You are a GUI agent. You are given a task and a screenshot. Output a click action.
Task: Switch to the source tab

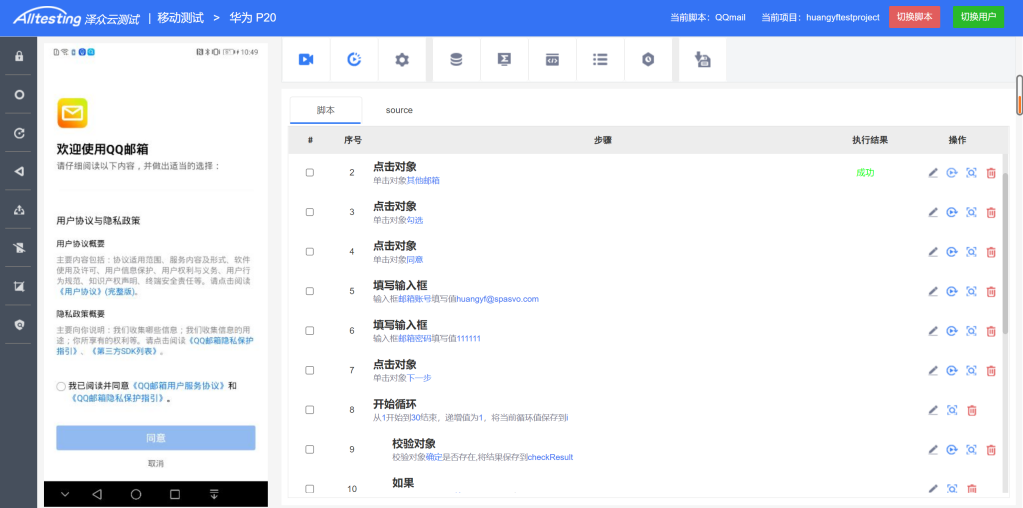(399, 110)
